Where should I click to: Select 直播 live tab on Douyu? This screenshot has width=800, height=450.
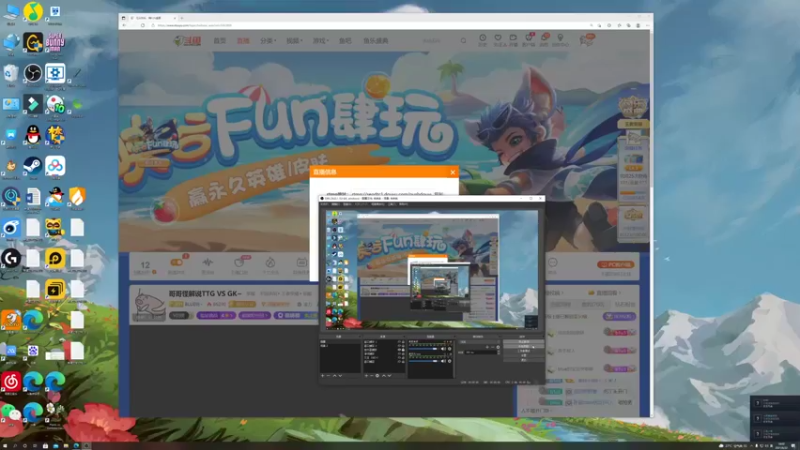243,40
